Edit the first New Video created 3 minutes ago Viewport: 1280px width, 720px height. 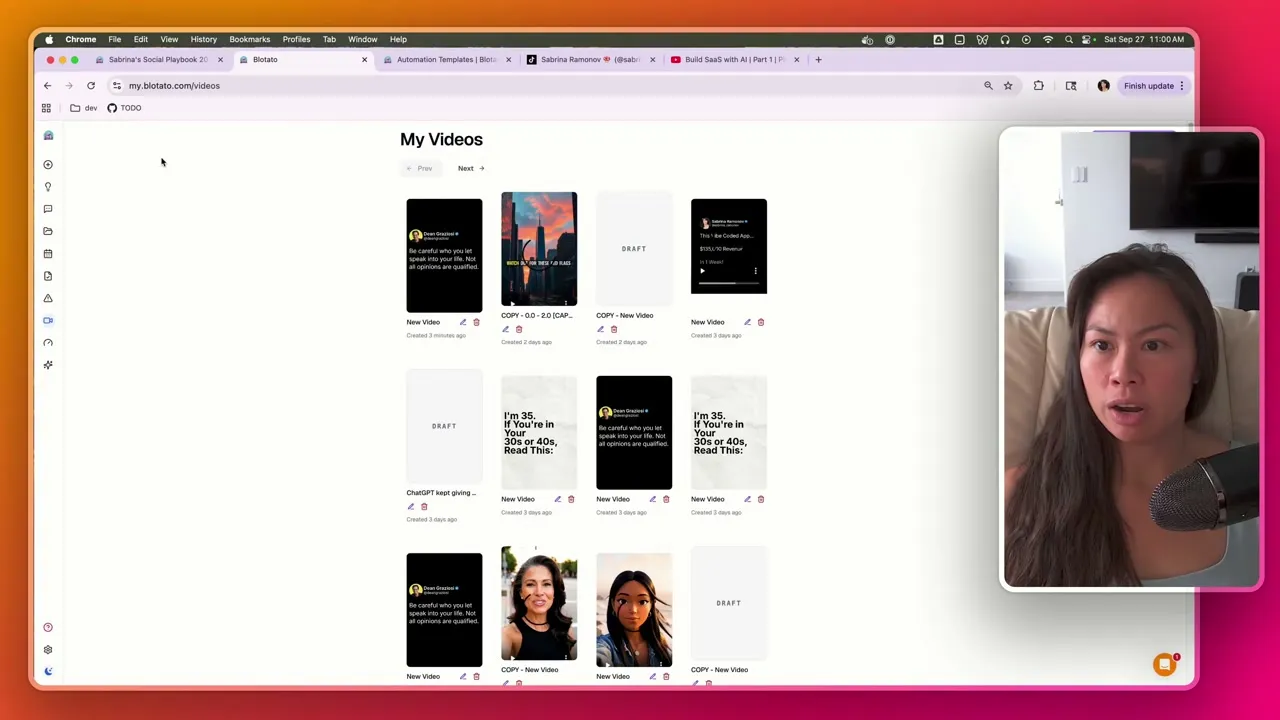point(463,322)
